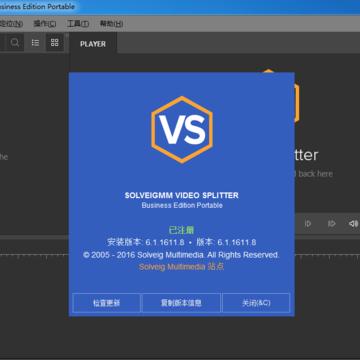Screen dimensions: 360x360
Task: Click the VS hexagon logo in dialog
Action: 182,130
